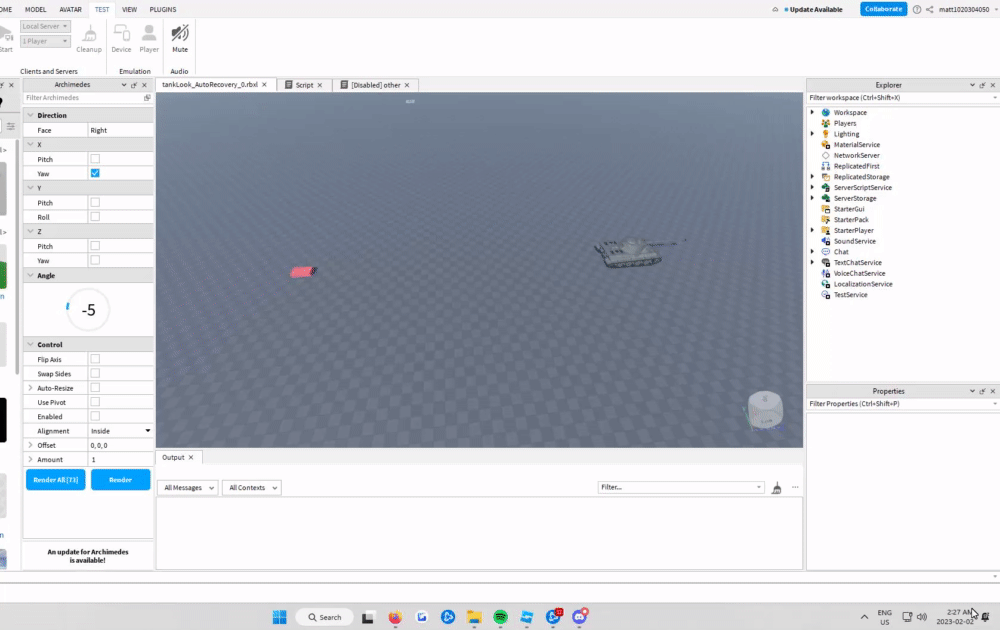1000x630 pixels.
Task: Open the MODEL ribbon tab
Action: click(x=36, y=10)
